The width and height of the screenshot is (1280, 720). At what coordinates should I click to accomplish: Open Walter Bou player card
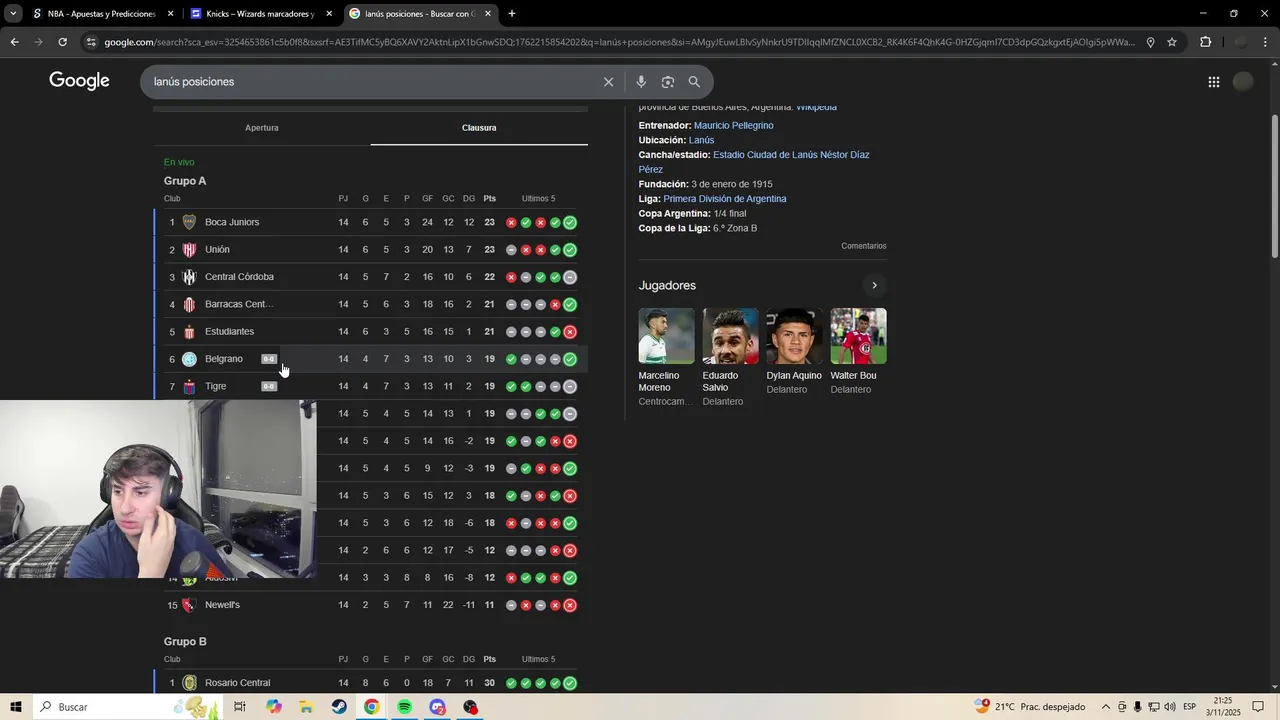click(858, 352)
